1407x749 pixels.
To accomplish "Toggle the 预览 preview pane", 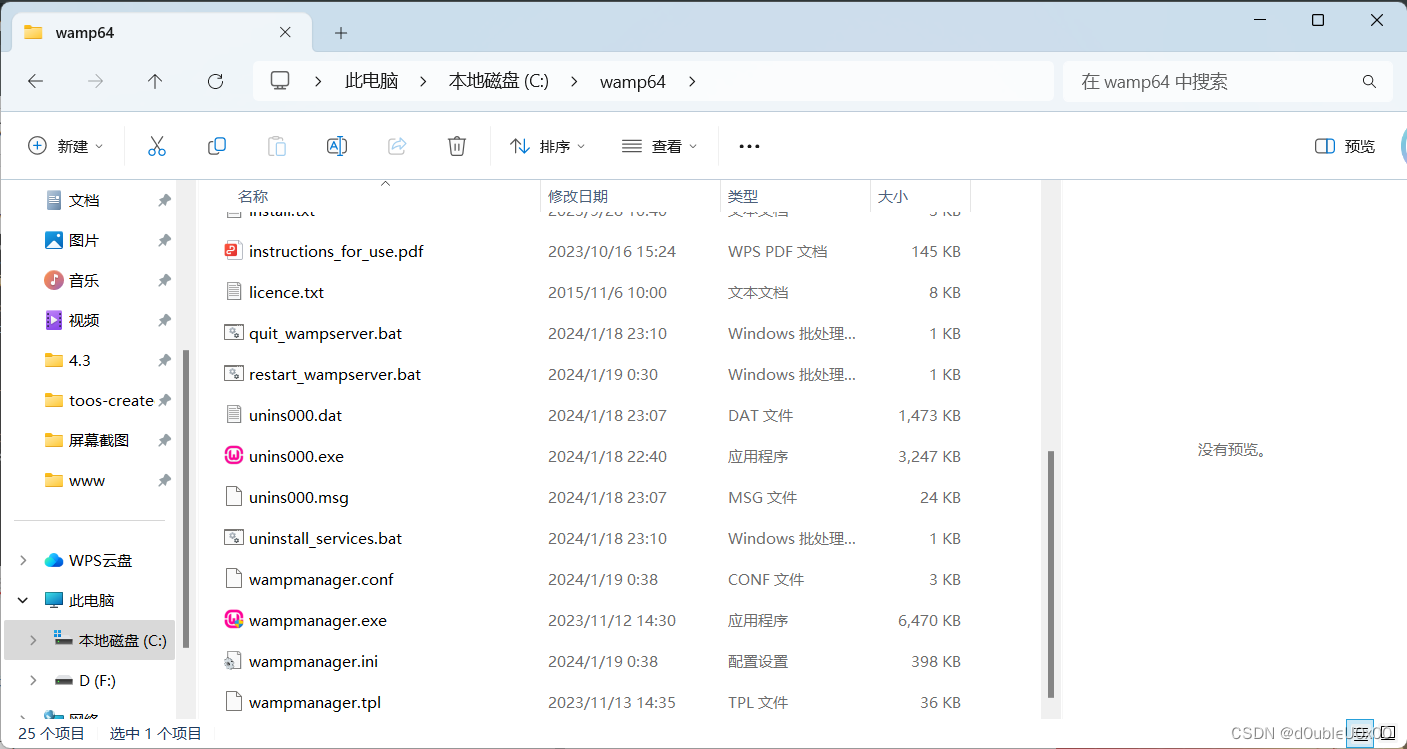I will [x=1345, y=146].
